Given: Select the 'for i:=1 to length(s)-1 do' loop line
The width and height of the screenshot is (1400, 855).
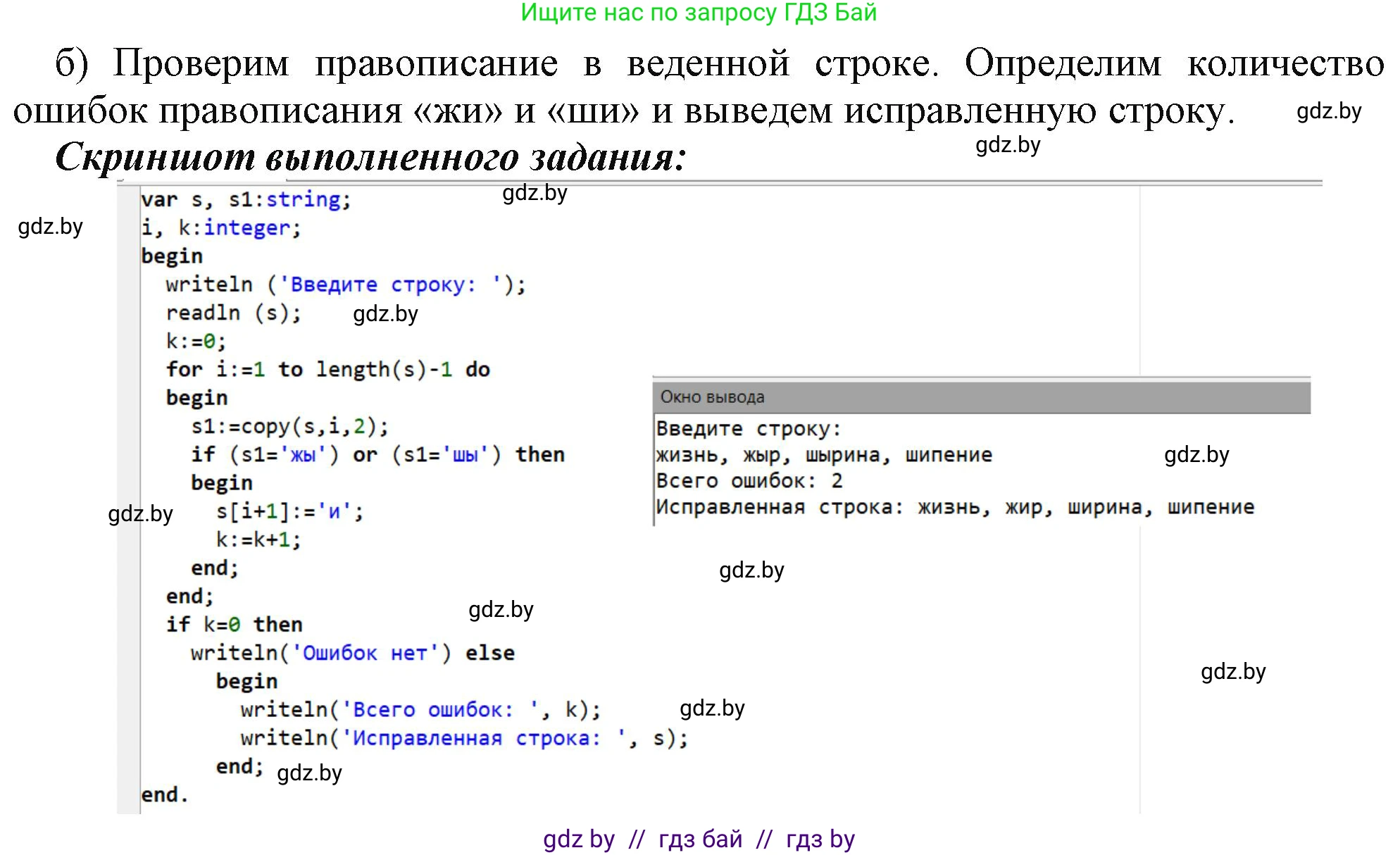Looking at the screenshot, I should [x=328, y=368].
